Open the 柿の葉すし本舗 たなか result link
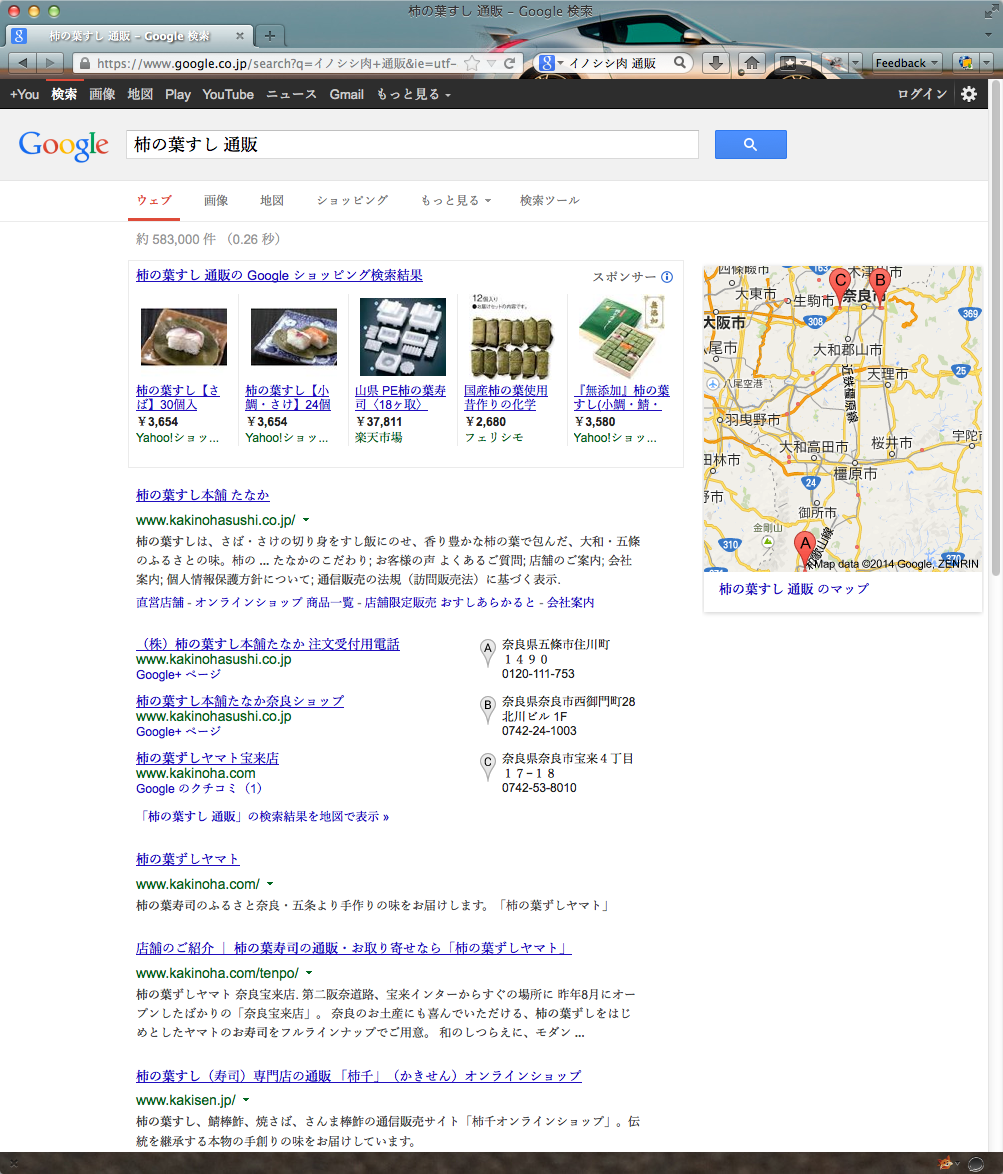This screenshot has height=1174, width=1003. coord(202,495)
